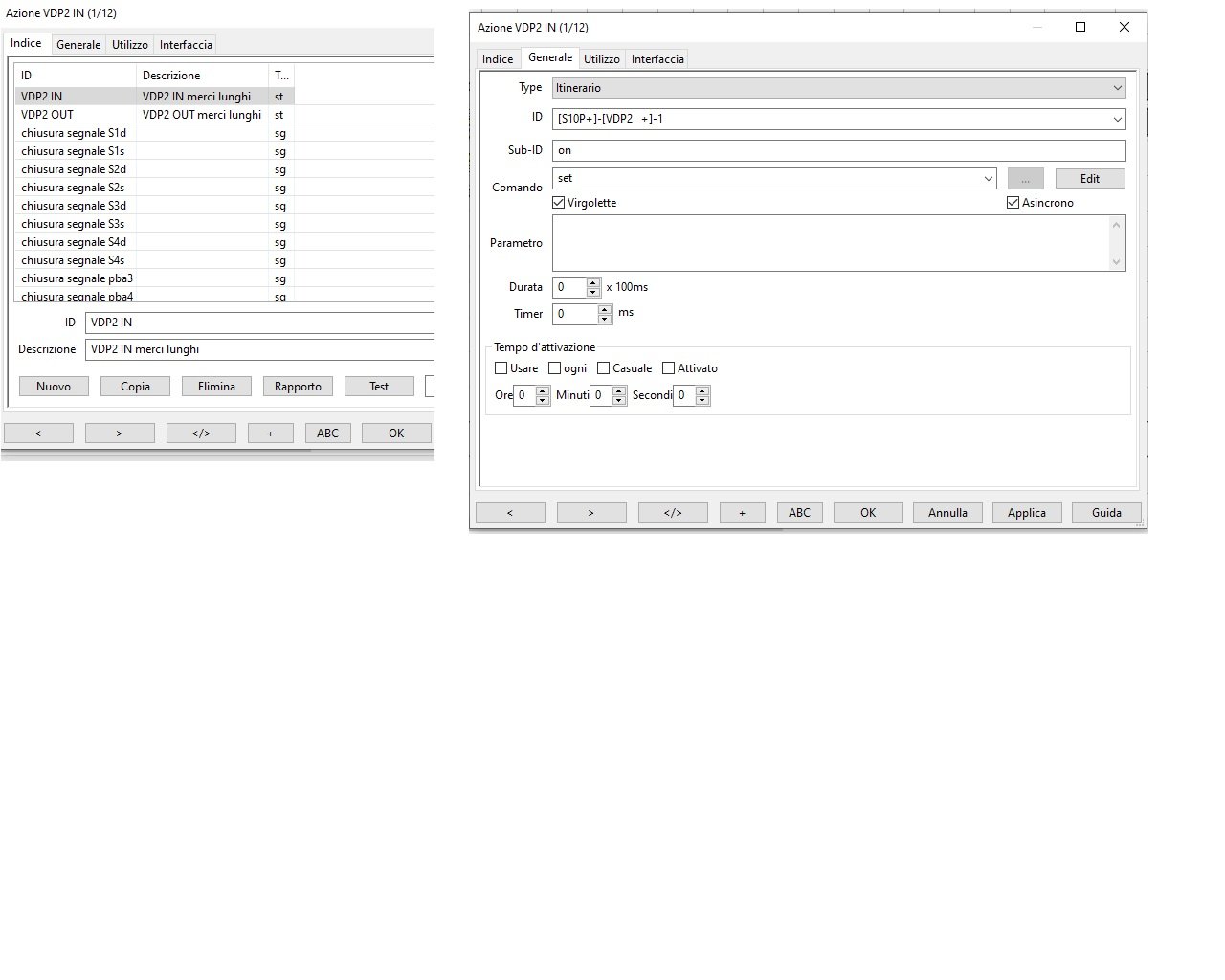Click the </> button in right dialog
Image resolution: width=1225 pixels, height=980 pixels.
click(x=673, y=513)
